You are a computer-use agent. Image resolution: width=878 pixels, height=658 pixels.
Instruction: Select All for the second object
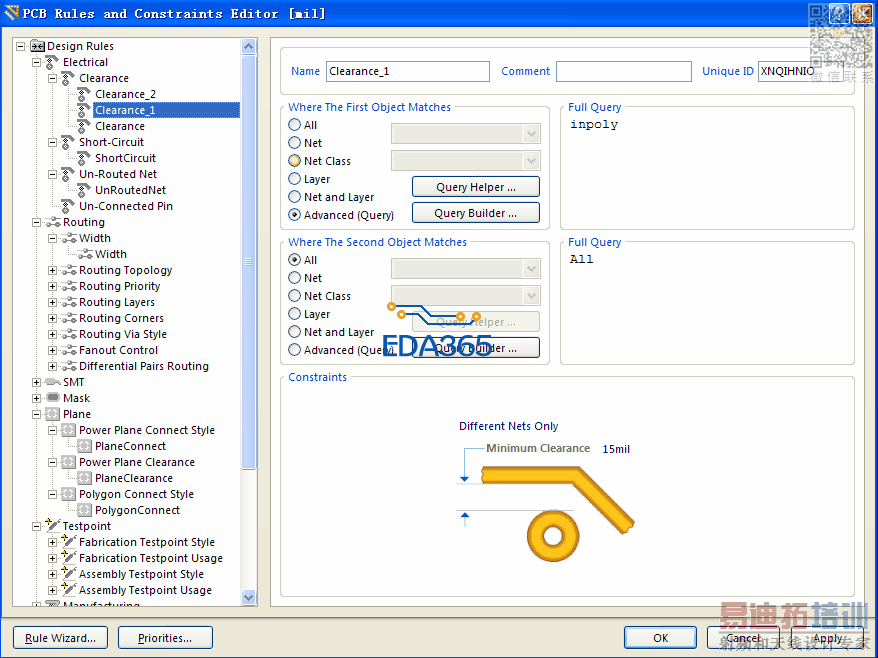tap(295, 260)
